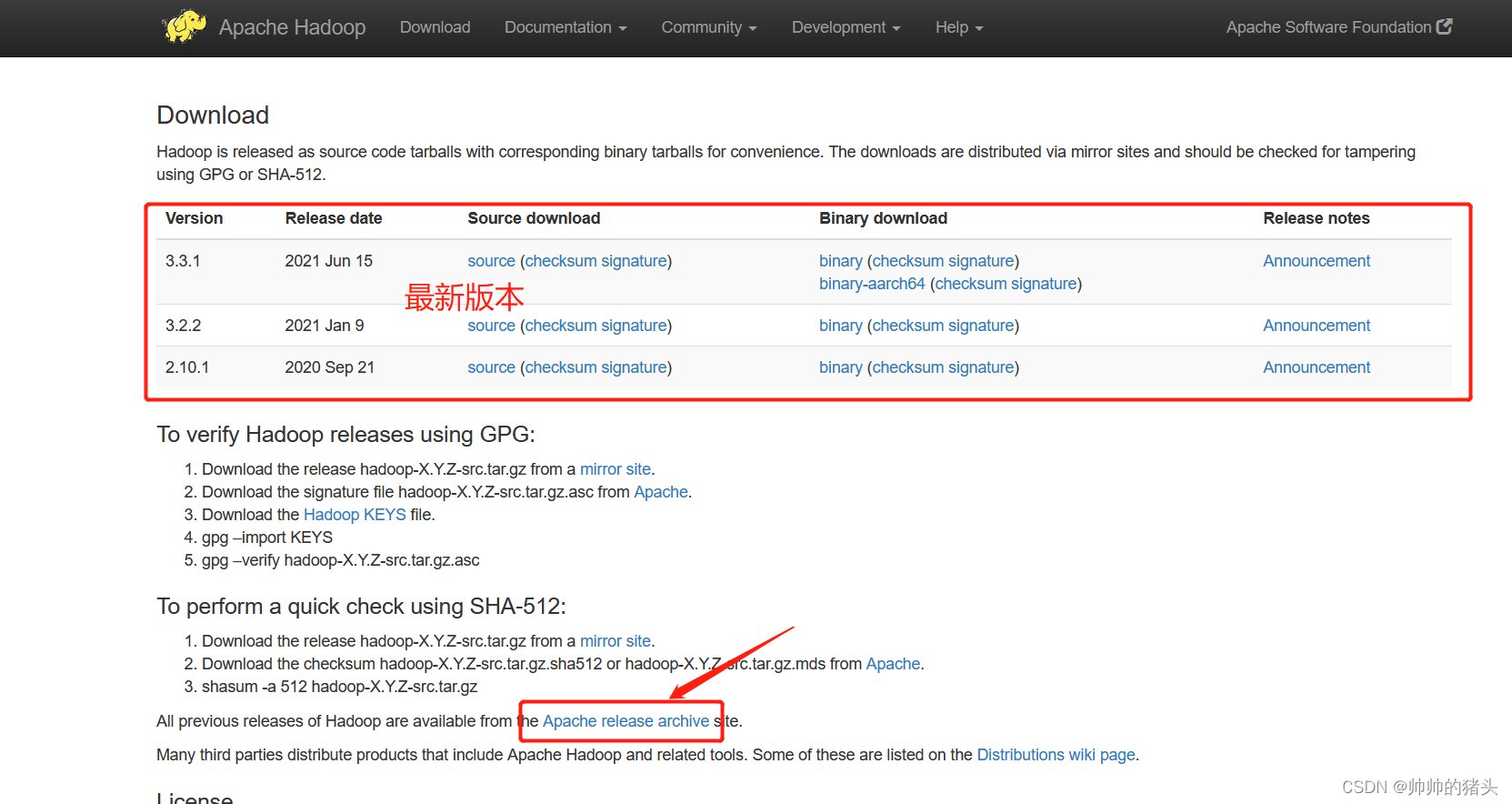Viewport: 1512px width, 804px height.
Task: Click 'To verify Hadoop releases using GPG' heading
Action: (346, 435)
